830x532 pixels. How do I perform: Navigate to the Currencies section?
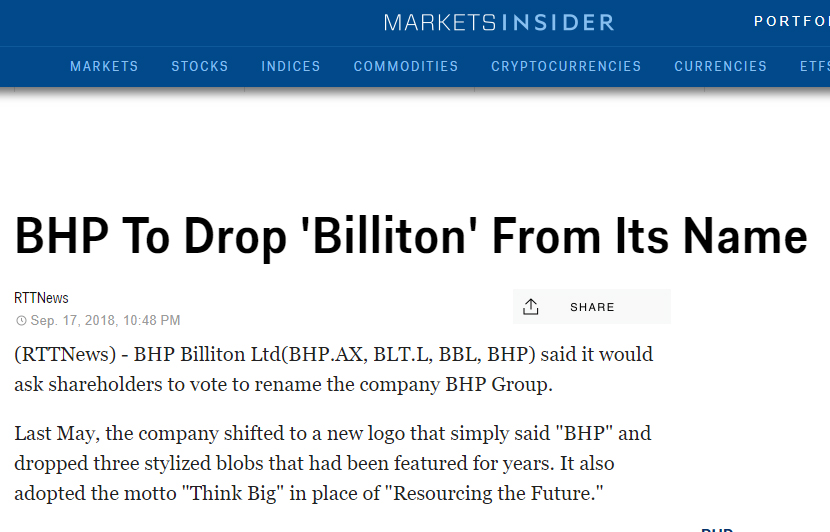(721, 66)
